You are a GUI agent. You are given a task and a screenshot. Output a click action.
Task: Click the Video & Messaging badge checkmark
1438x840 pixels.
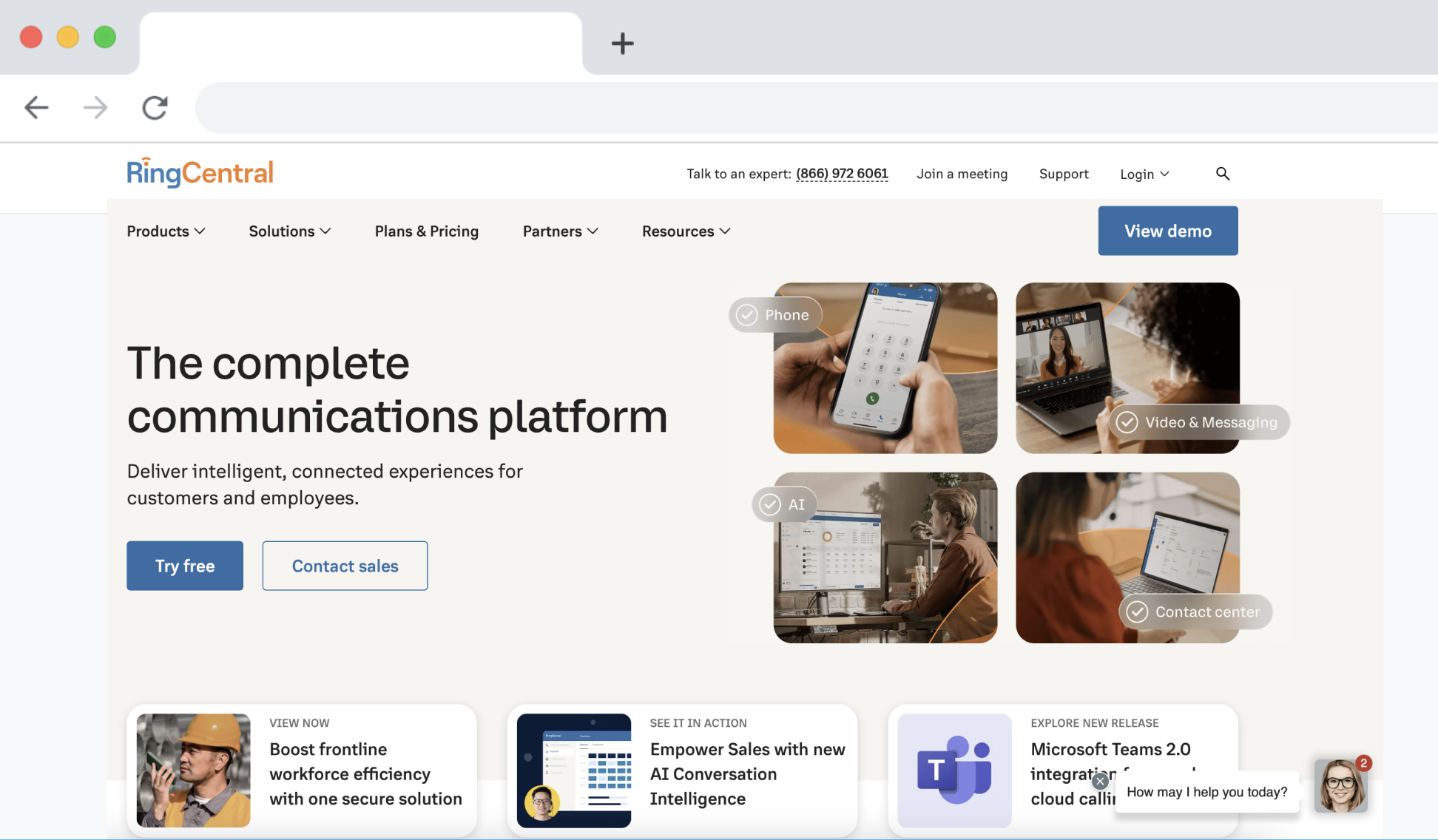coord(1127,422)
